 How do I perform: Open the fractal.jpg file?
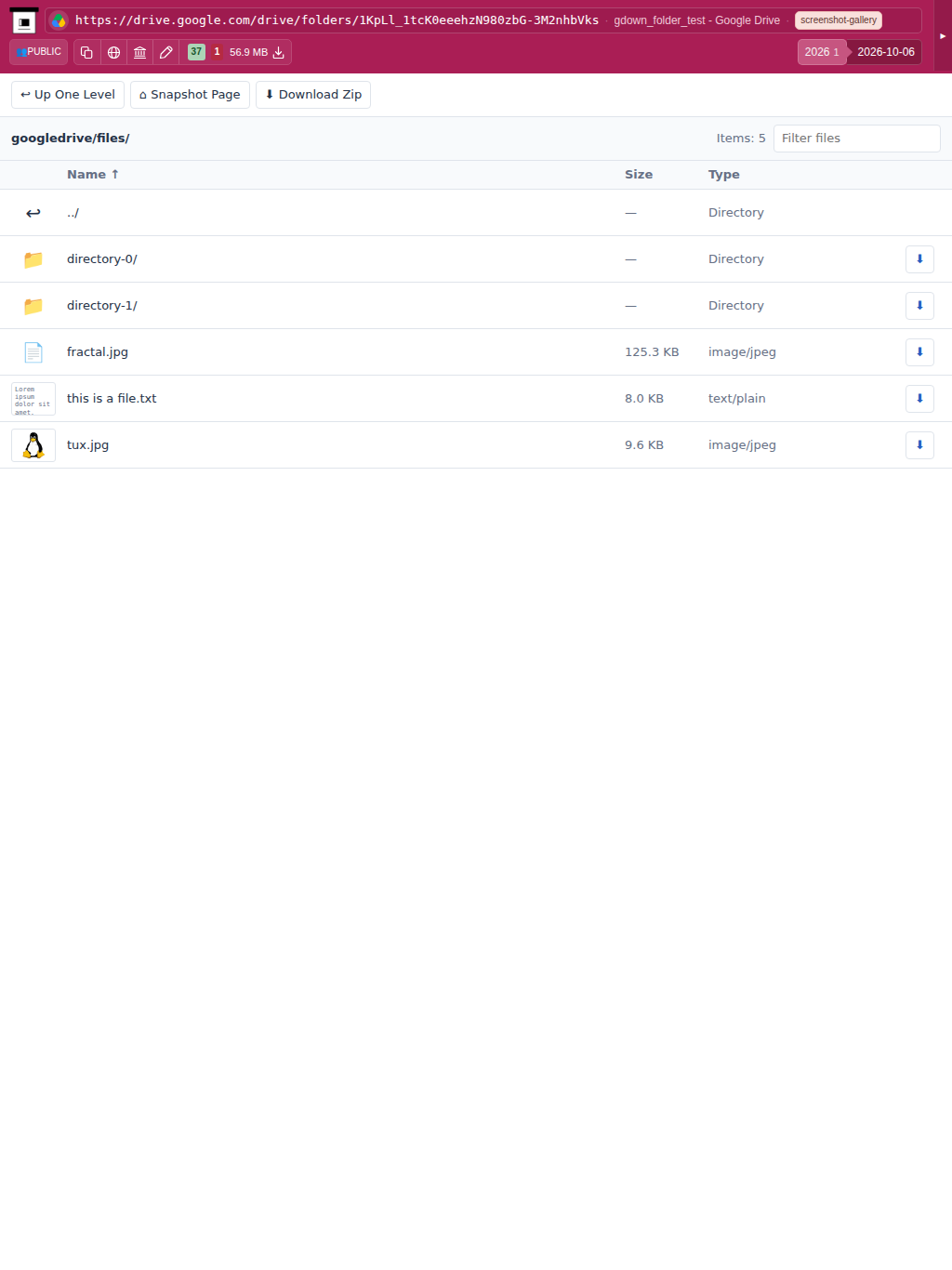pos(98,352)
